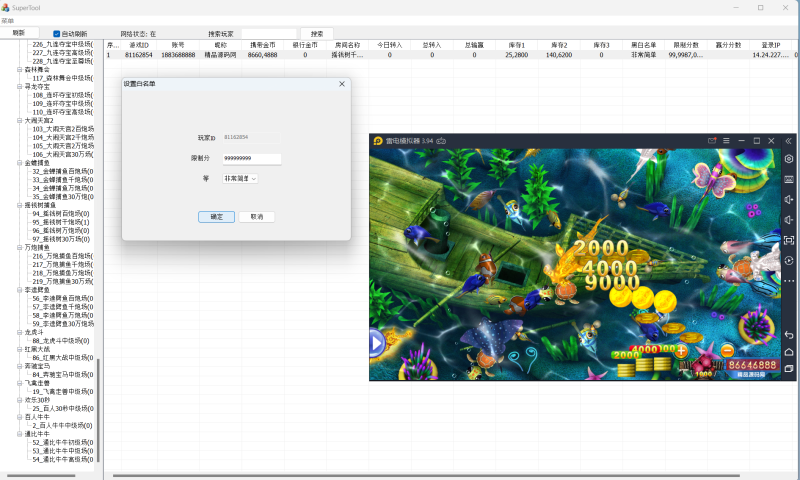The height and width of the screenshot is (480, 800).
Task: Collapse the 金蟾捕鱼 tree node
Action: click(x=19, y=162)
